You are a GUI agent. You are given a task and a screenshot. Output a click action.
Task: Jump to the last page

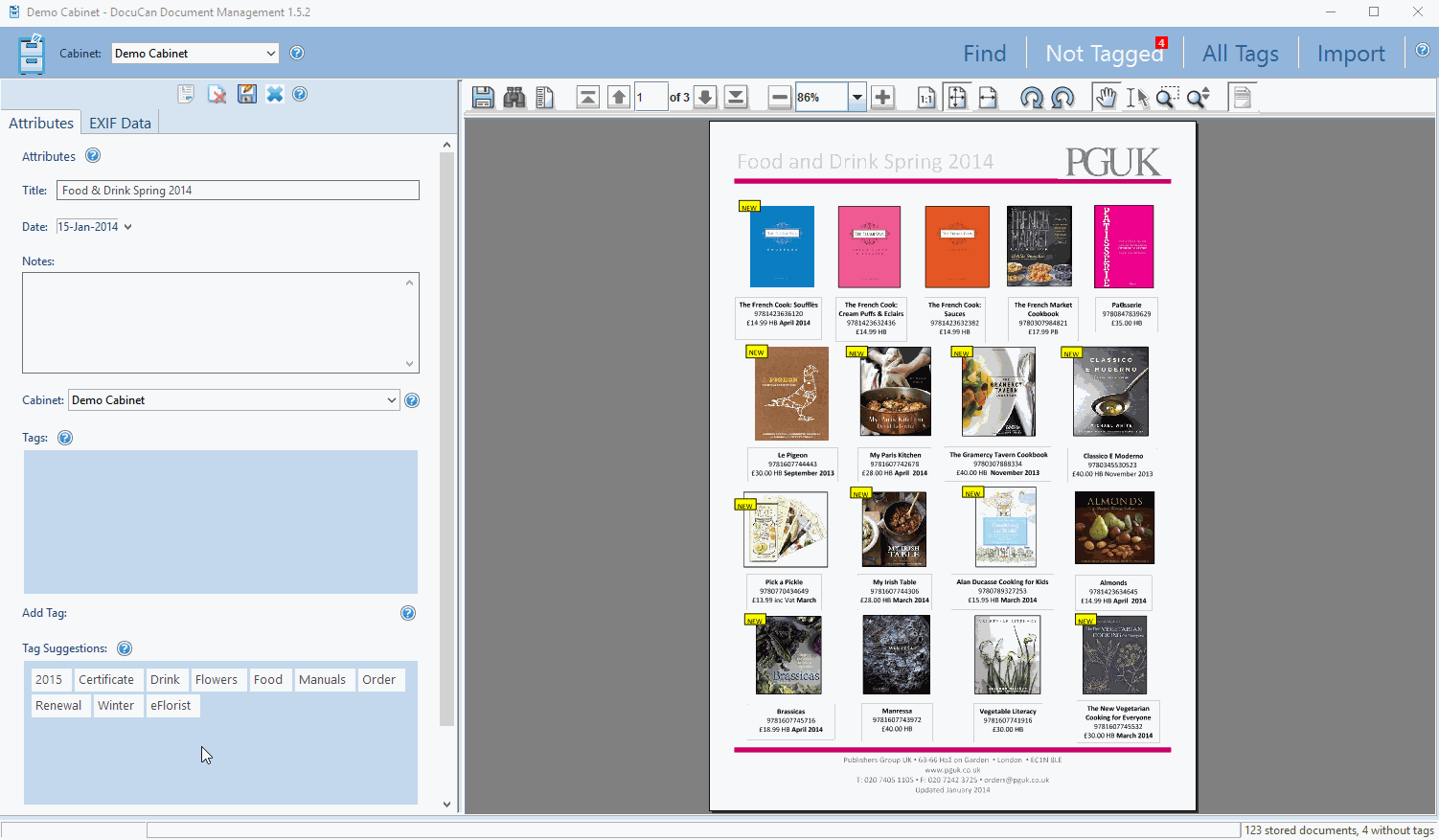point(736,97)
